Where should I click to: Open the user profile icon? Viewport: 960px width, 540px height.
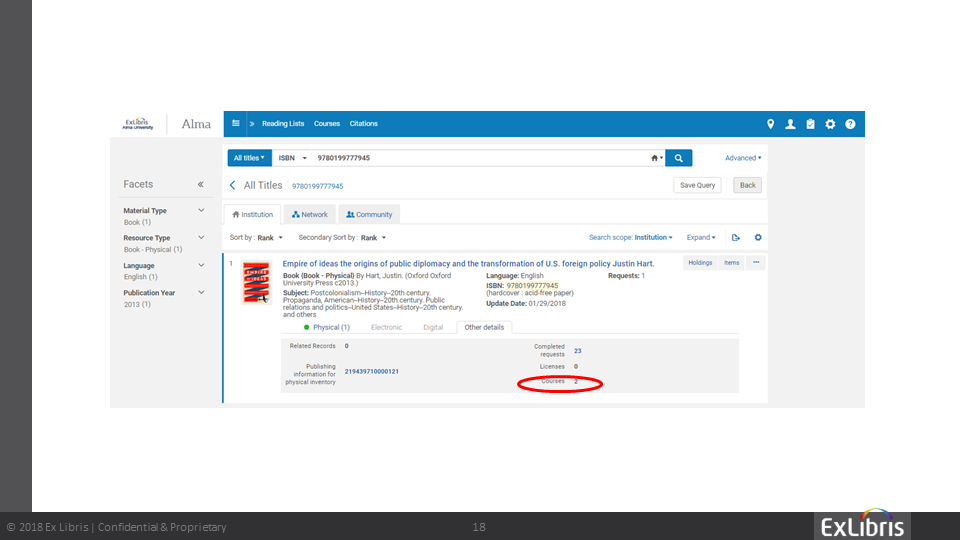coord(790,124)
